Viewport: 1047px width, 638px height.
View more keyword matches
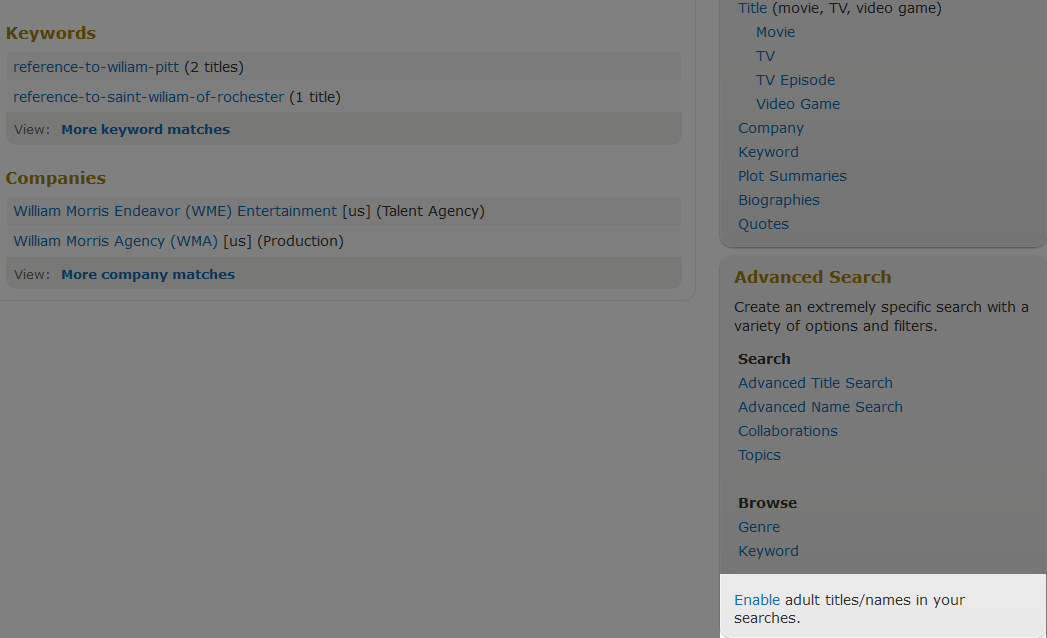point(145,129)
